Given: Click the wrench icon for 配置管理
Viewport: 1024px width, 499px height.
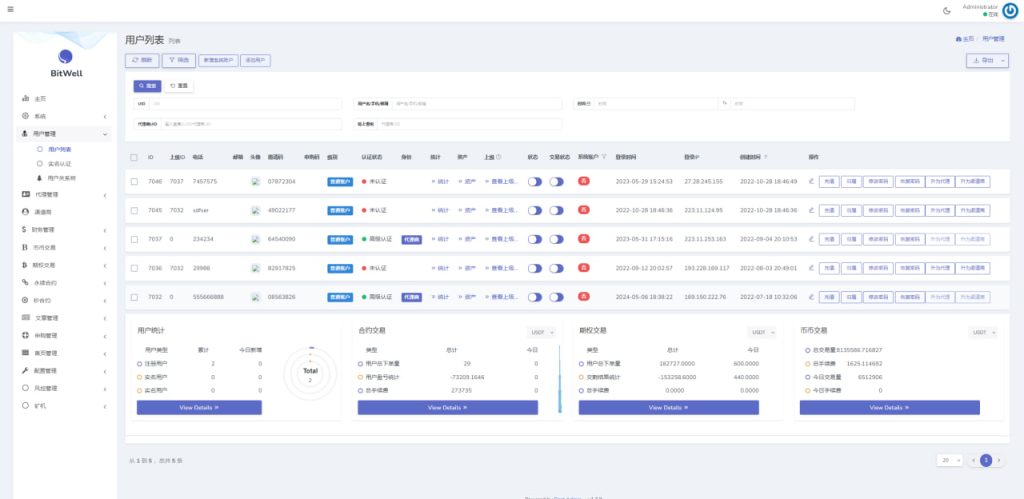Looking at the screenshot, I should coord(25,370).
